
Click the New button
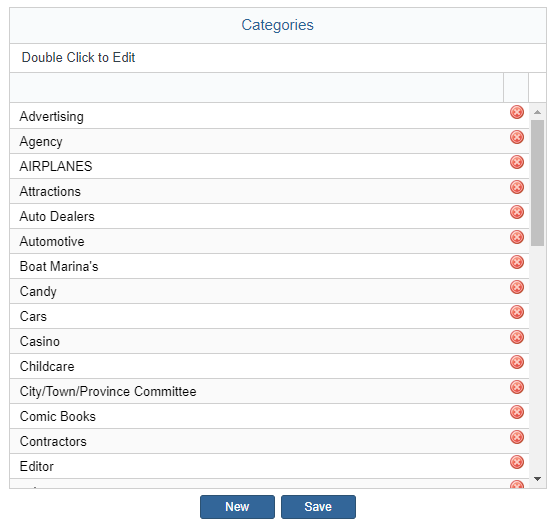(237, 507)
